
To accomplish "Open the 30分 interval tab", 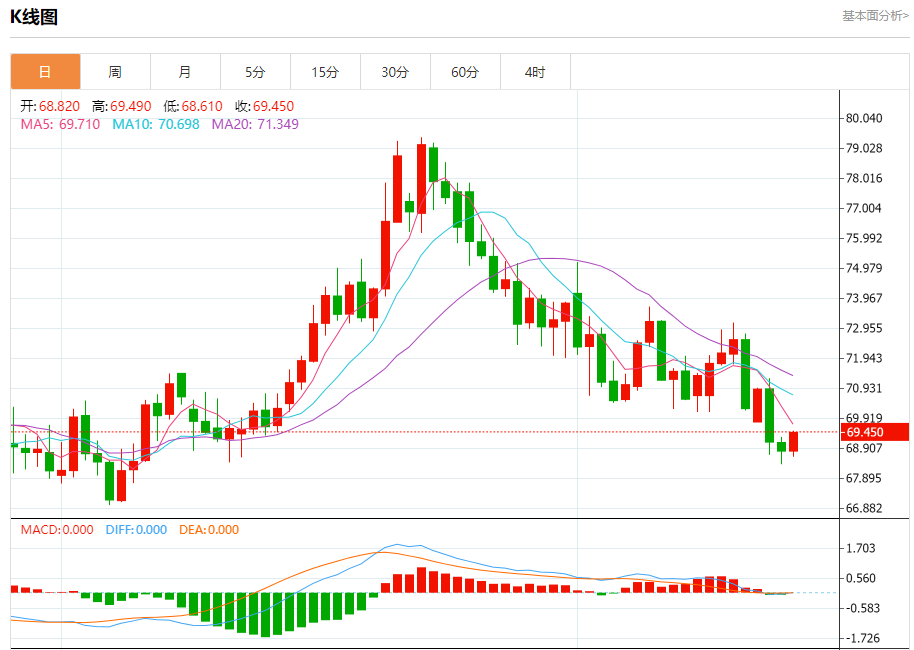I will (x=395, y=72).
